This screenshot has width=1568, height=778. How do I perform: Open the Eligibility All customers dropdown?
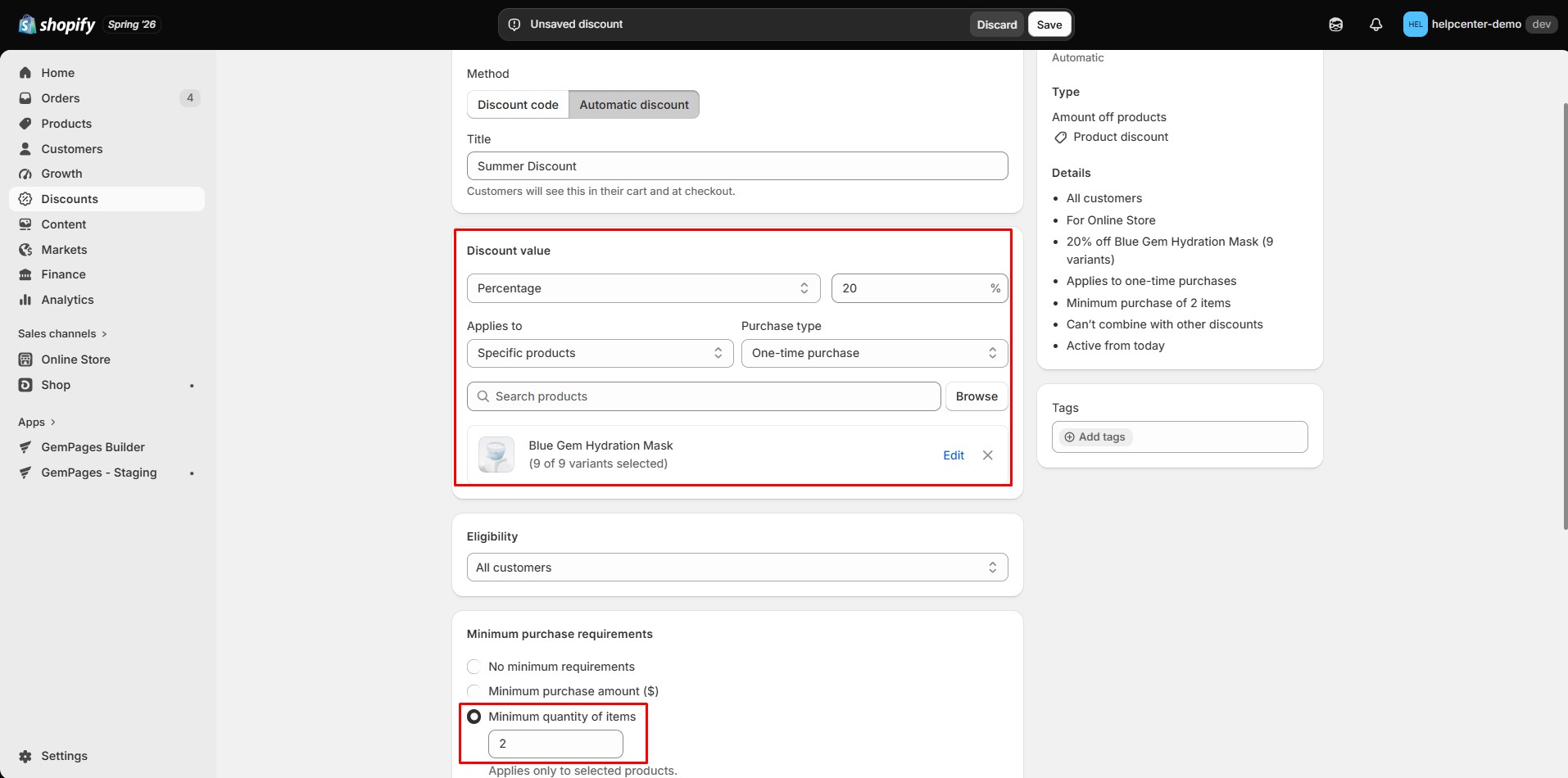(x=737, y=568)
